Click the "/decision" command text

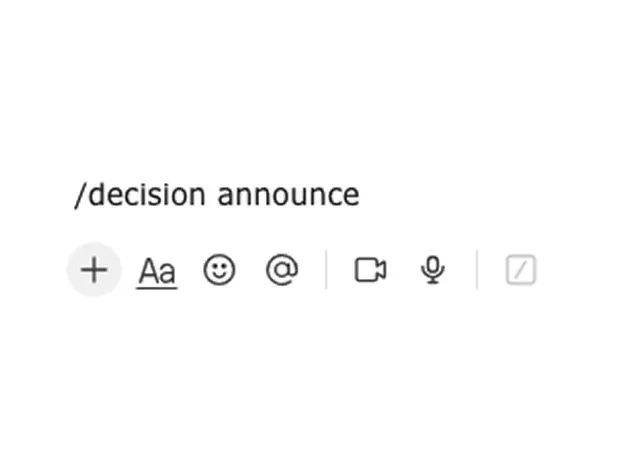[x=141, y=194]
